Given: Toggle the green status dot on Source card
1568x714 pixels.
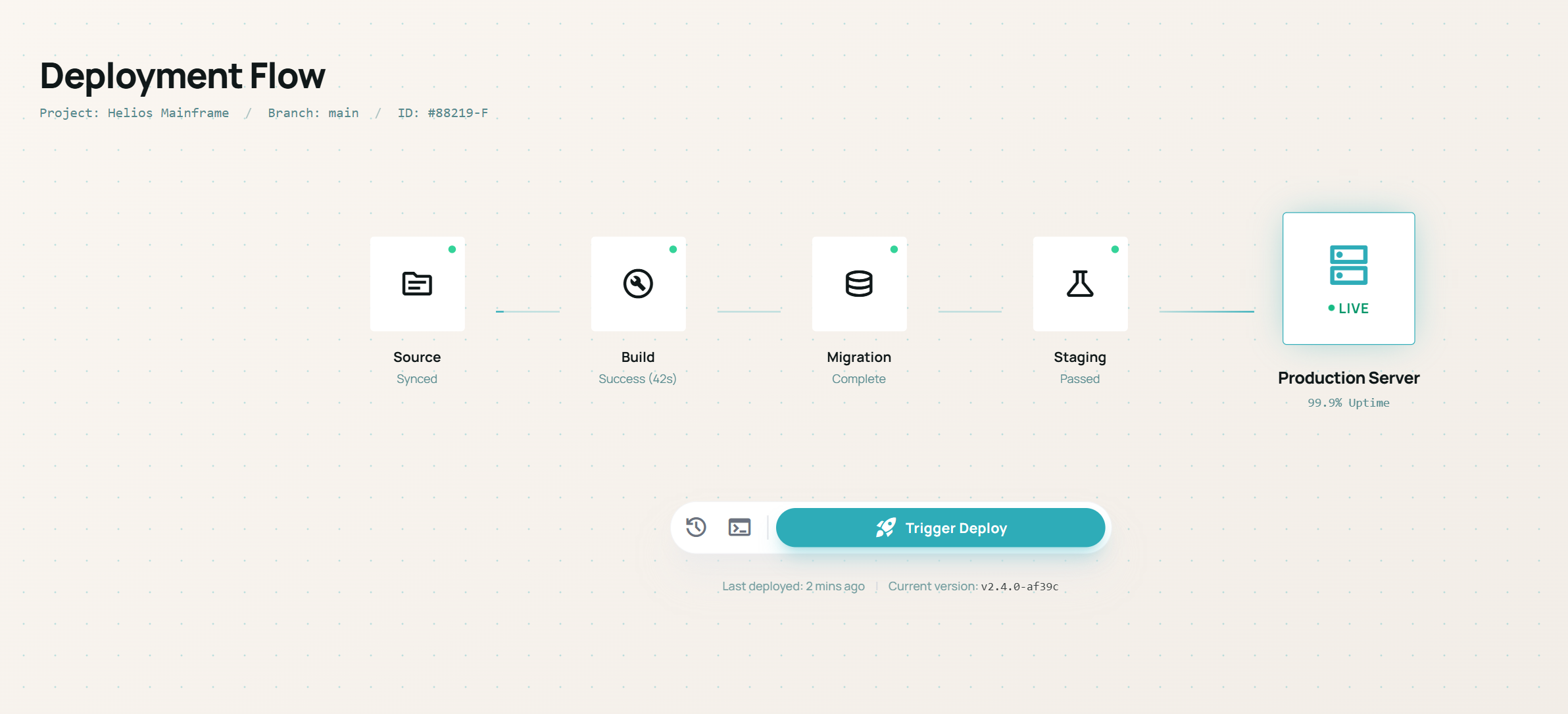Looking at the screenshot, I should click(x=452, y=249).
